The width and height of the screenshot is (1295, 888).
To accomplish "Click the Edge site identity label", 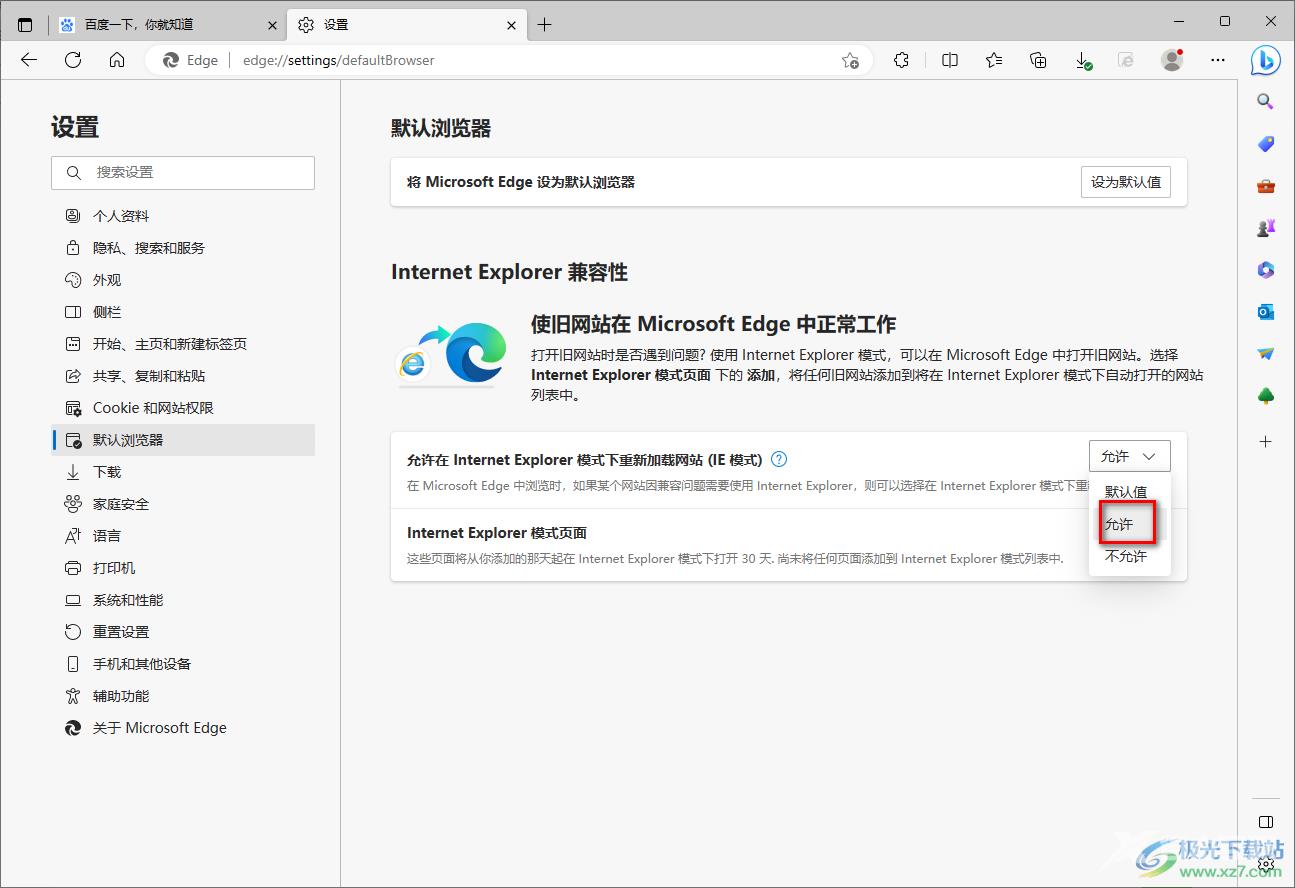I will tap(191, 60).
